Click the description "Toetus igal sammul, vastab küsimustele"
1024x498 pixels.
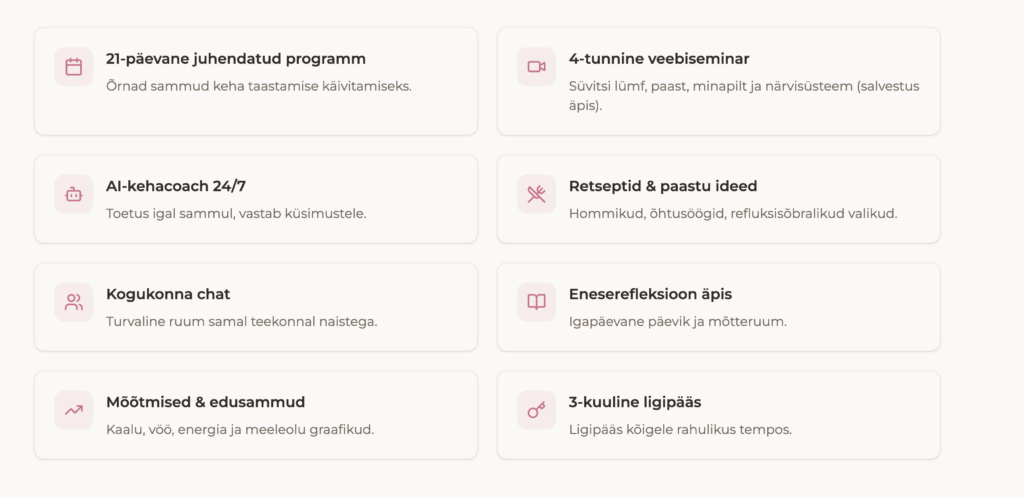click(x=236, y=213)
